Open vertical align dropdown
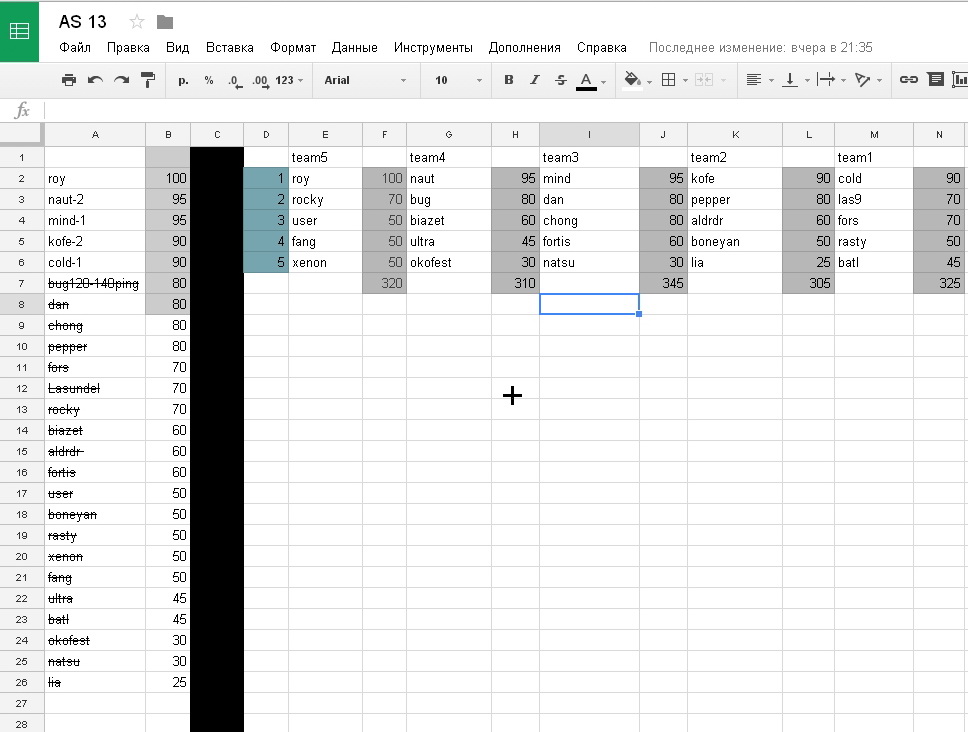968x732 pixels. [795, 80]
